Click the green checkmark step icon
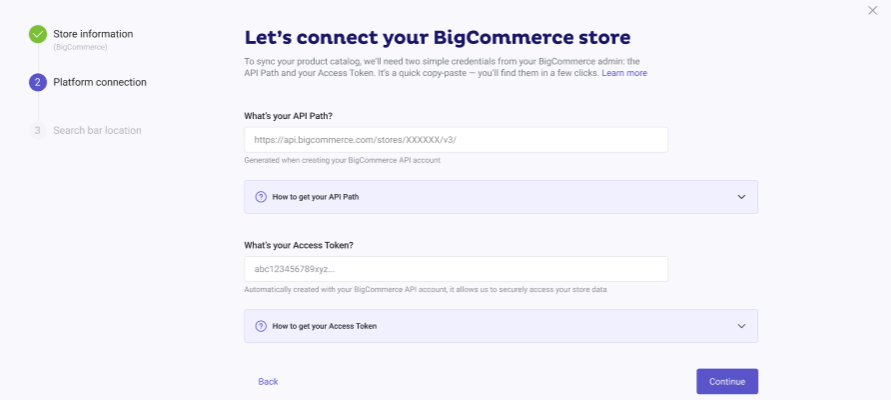This screenshot has width=891, height=400. 38,34
